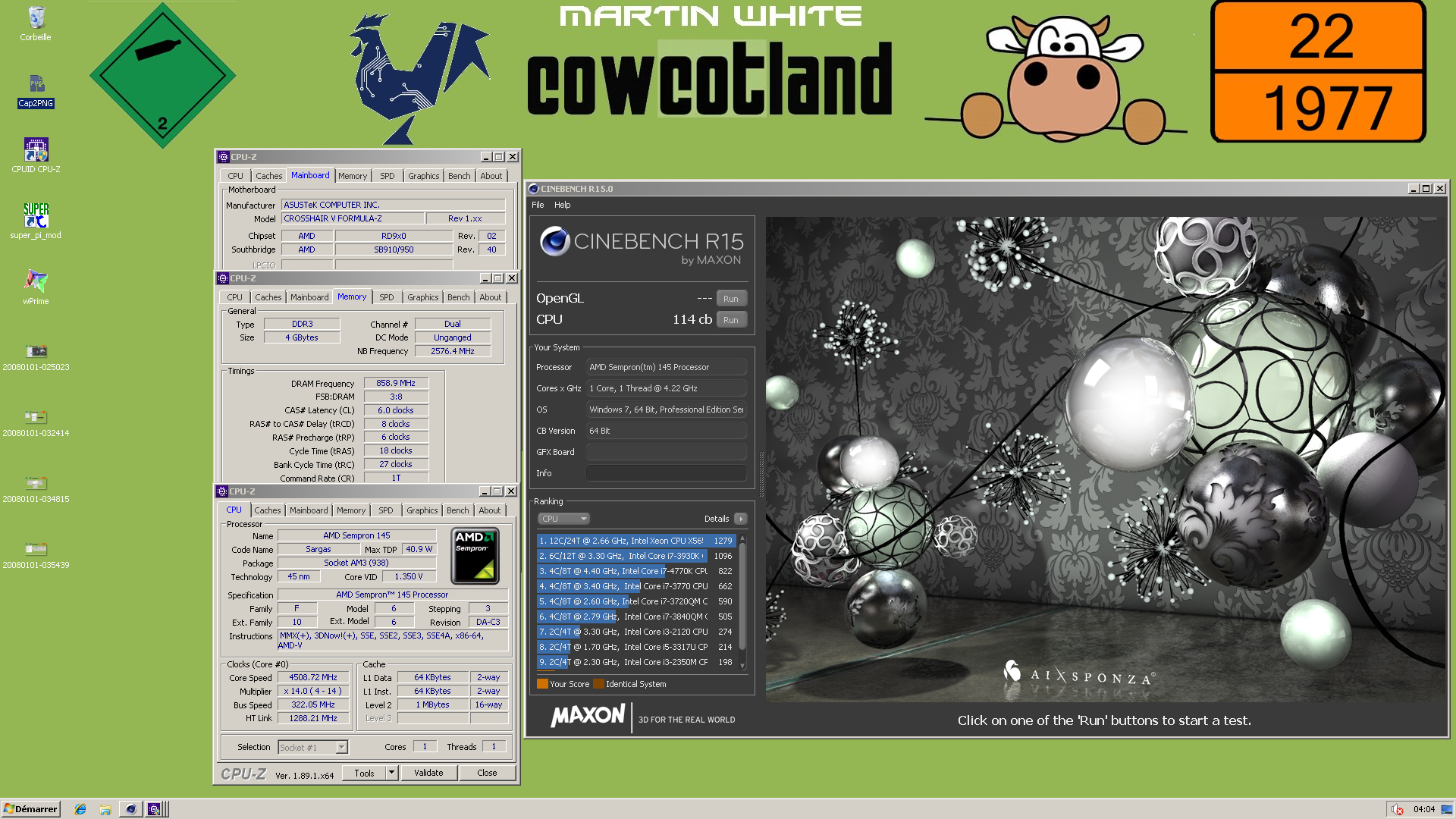Select the 20080101-034815 screenshot file icon
This screenshot has height=819, width=1456.
(x=36, y=489)
